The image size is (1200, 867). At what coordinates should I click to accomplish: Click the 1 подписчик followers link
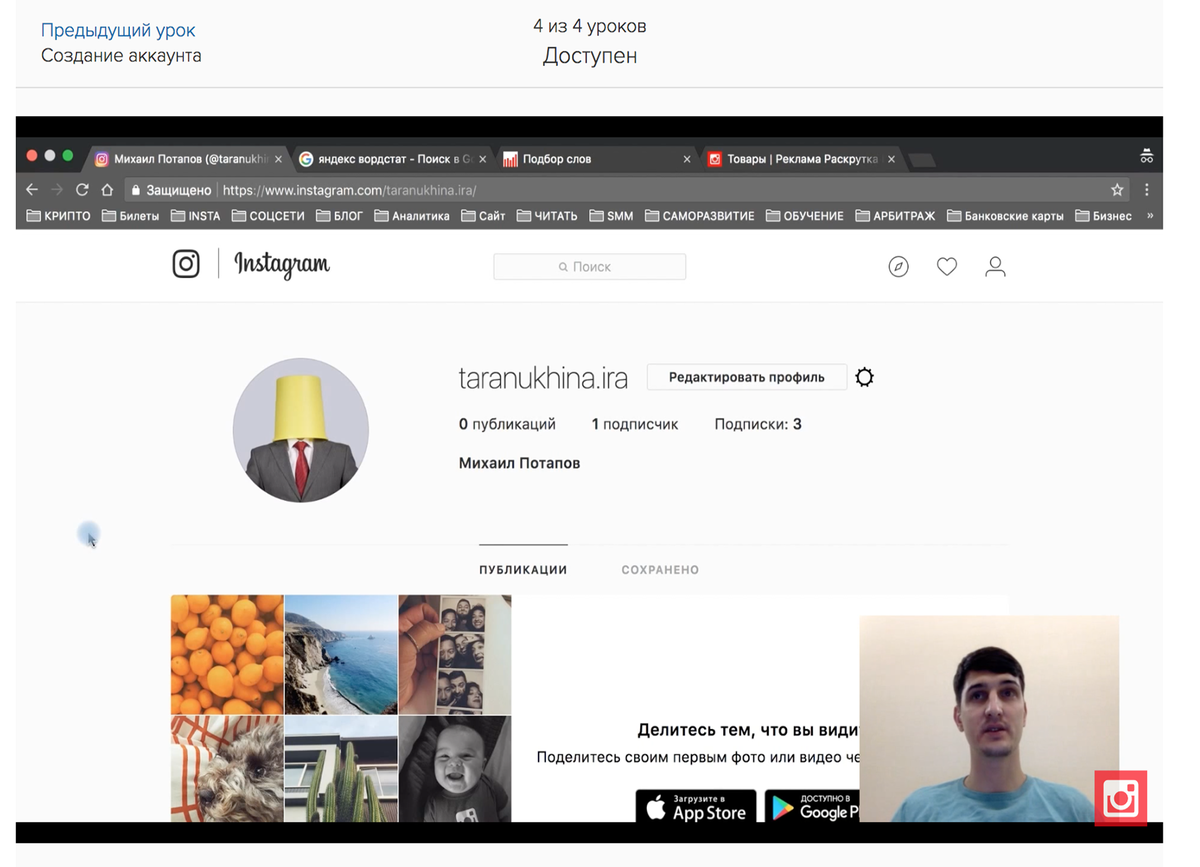pos(635,424)
